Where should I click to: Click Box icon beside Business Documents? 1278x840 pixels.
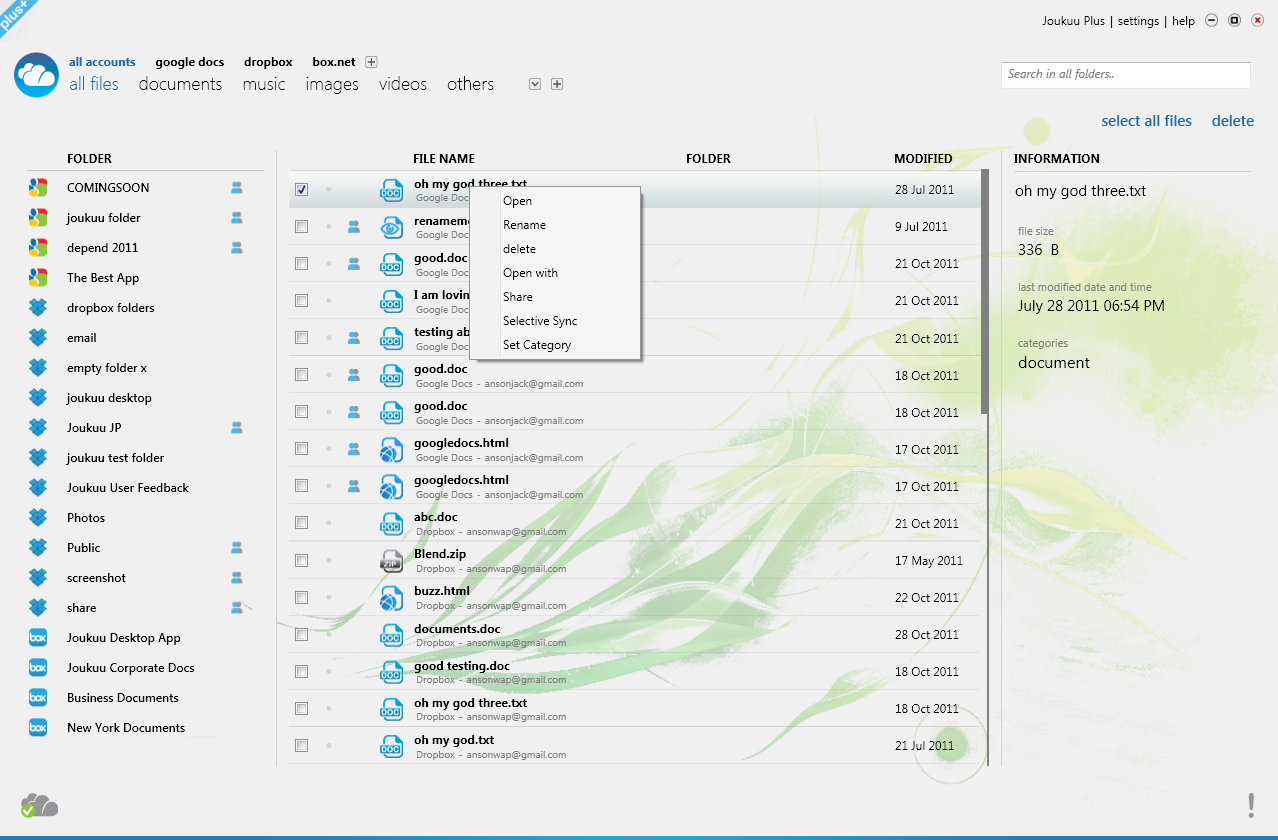coord(38,698)
